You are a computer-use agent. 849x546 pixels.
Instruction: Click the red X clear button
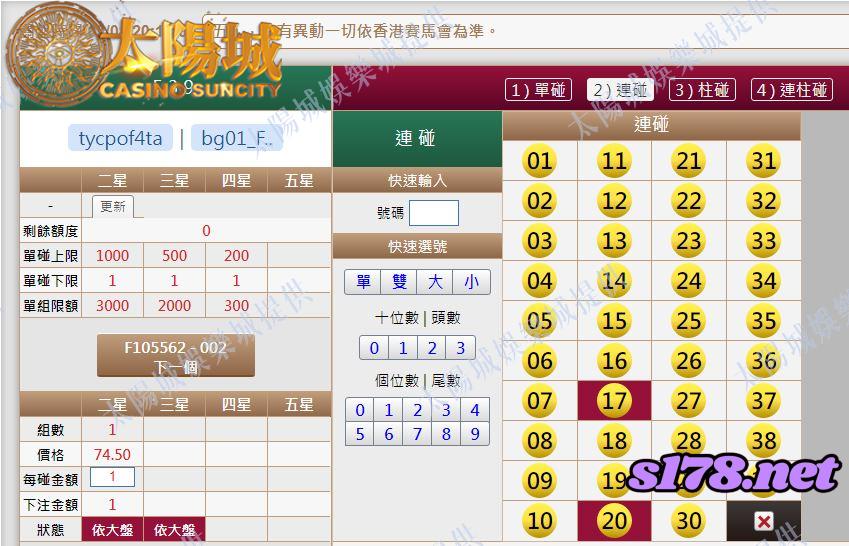coord(763,522)
